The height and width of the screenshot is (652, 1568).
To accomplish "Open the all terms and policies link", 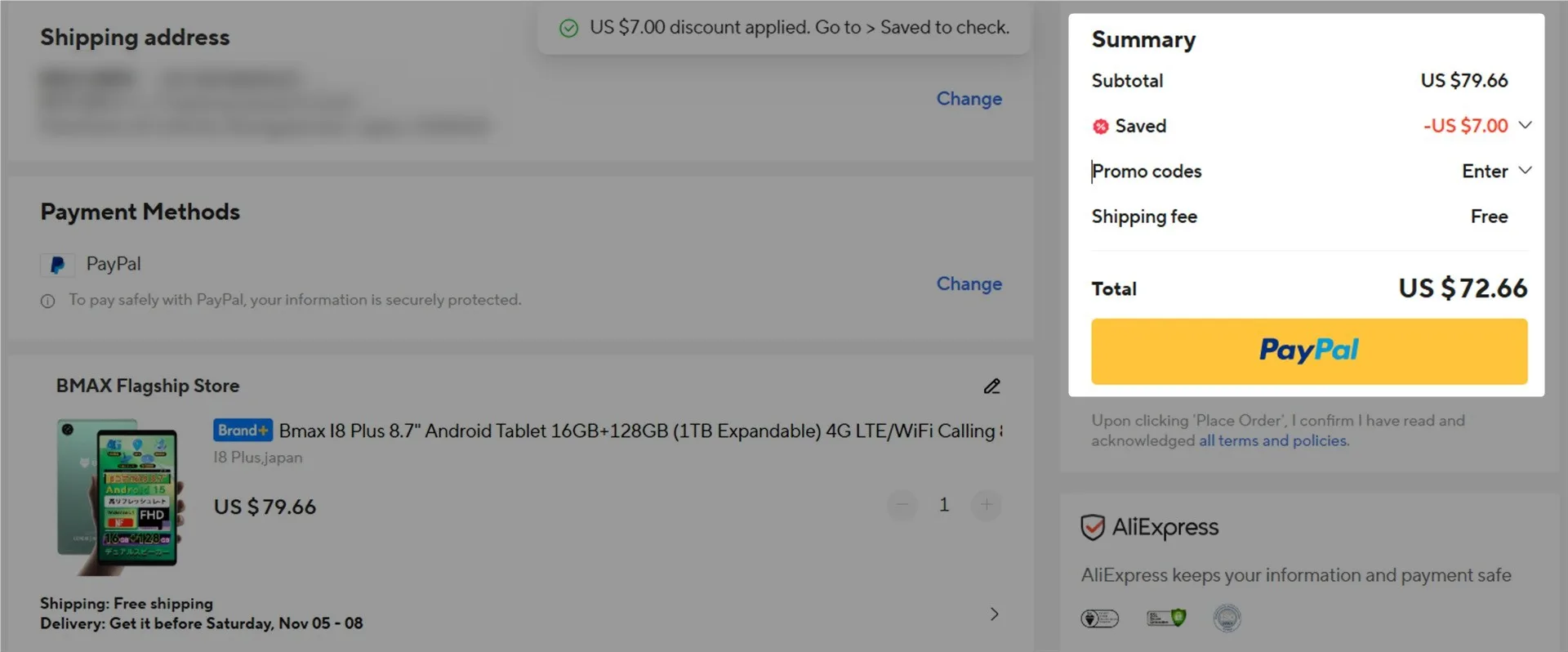I will (1272, 441).
